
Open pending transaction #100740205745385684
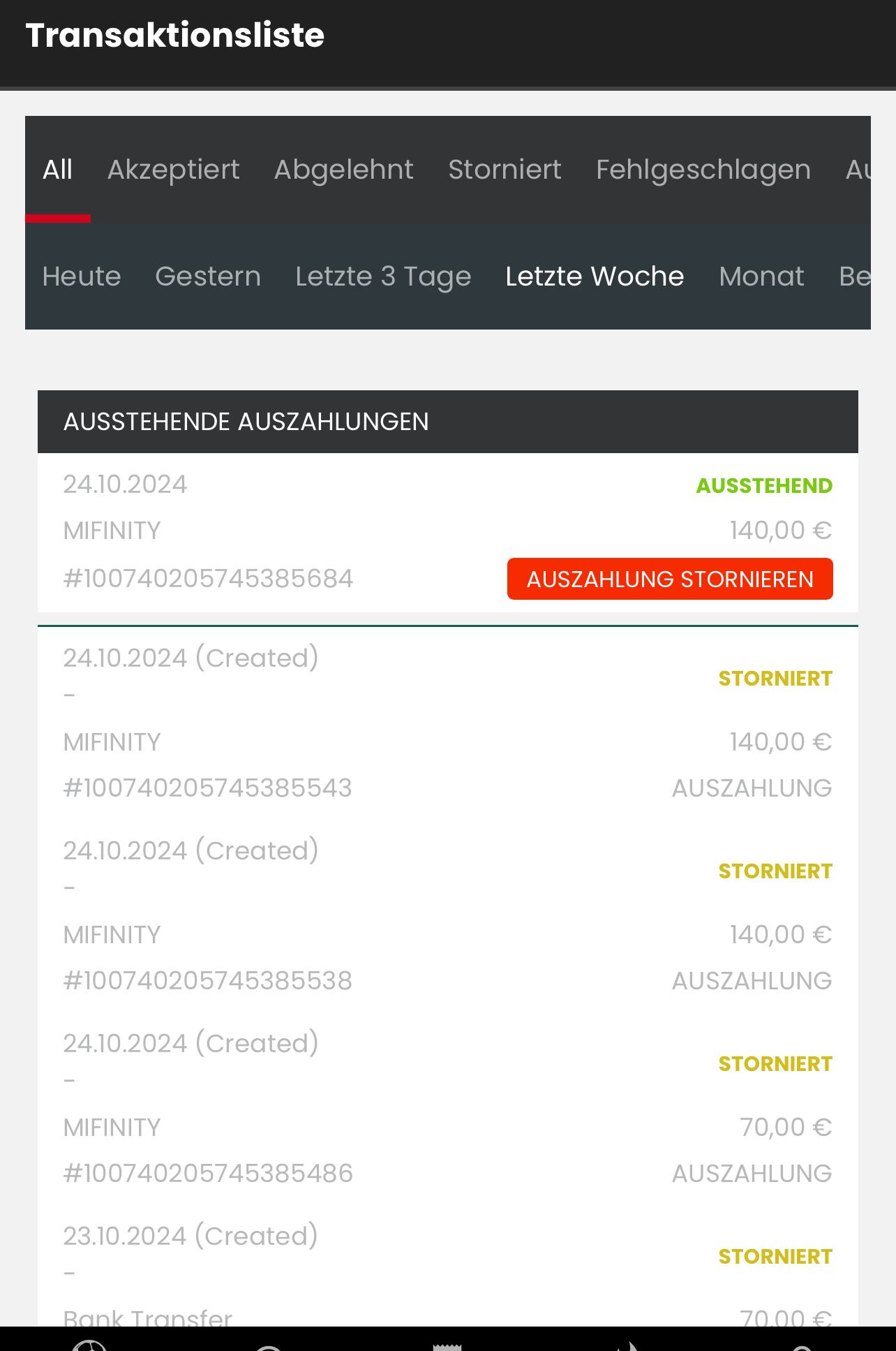(x=208, y=579)
